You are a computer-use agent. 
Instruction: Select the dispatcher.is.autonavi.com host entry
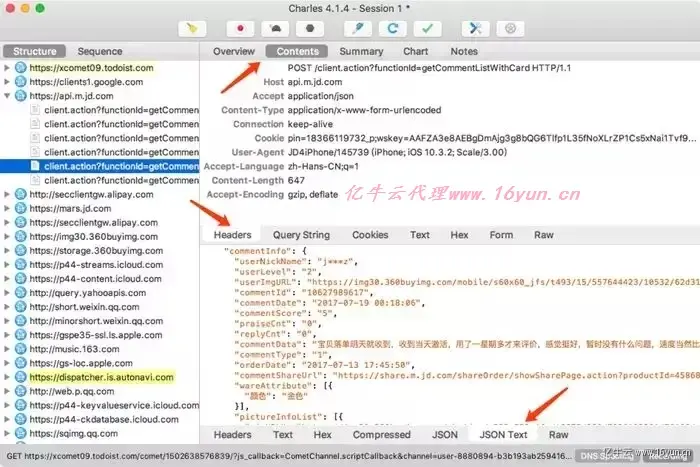[x=101, y=377]
